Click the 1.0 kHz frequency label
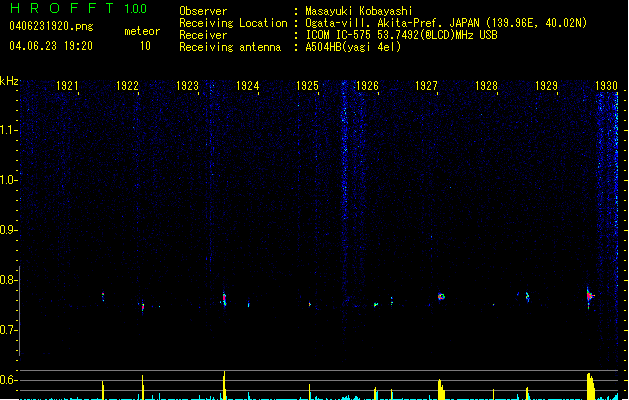 pos(8,180)
